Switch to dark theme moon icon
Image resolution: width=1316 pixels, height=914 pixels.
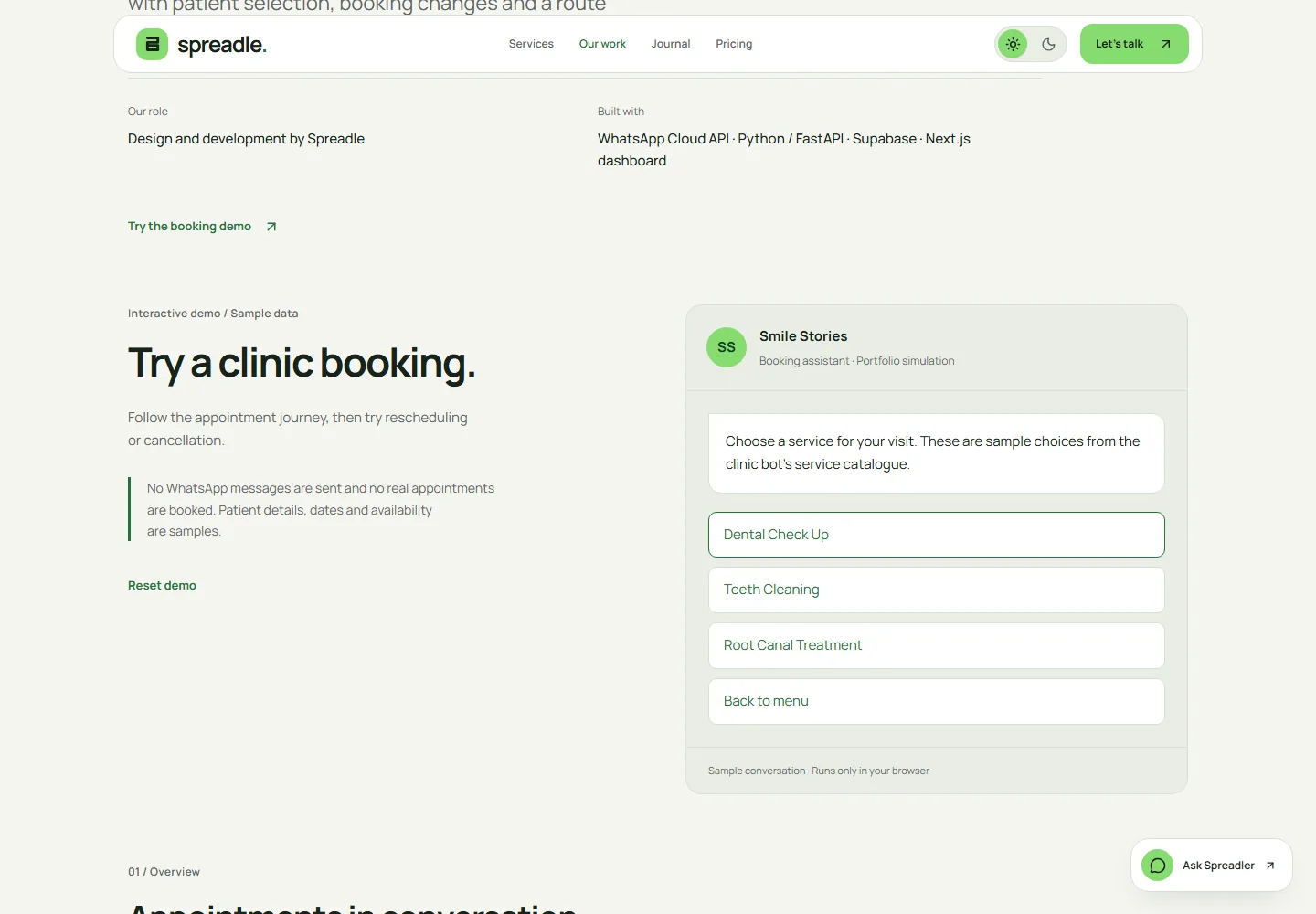[1048, 44]
